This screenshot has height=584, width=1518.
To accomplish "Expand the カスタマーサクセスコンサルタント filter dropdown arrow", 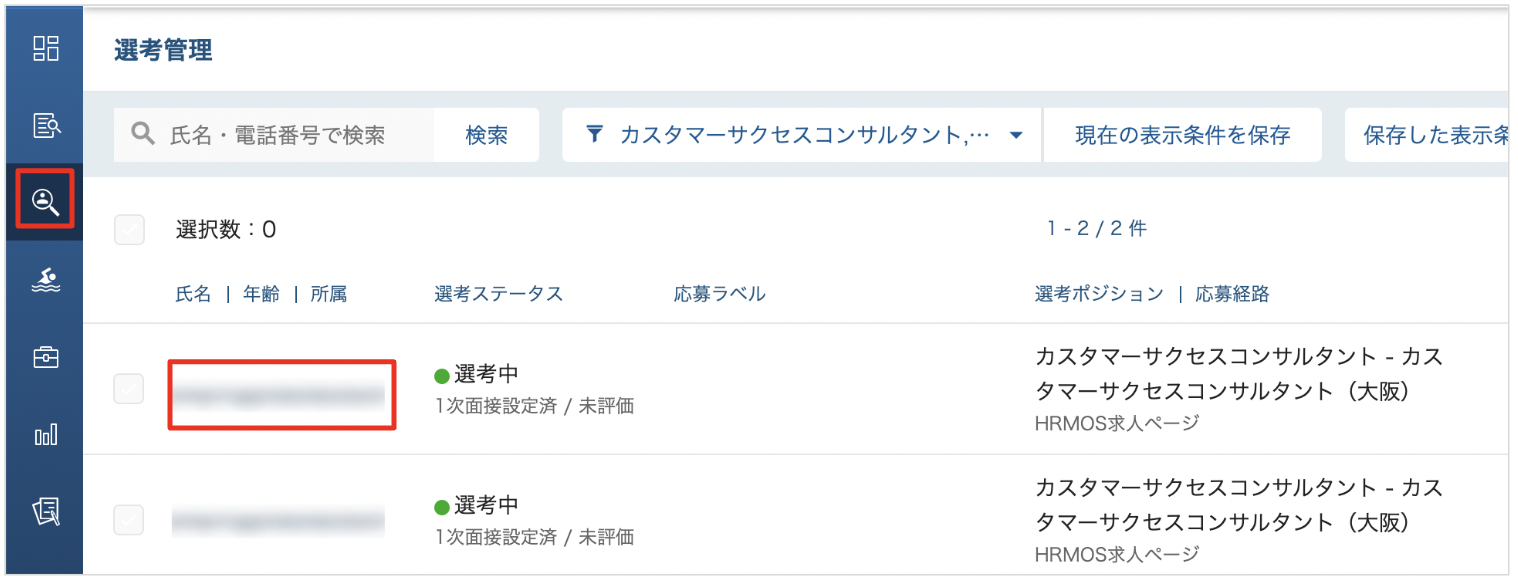I will (1016, 136).
